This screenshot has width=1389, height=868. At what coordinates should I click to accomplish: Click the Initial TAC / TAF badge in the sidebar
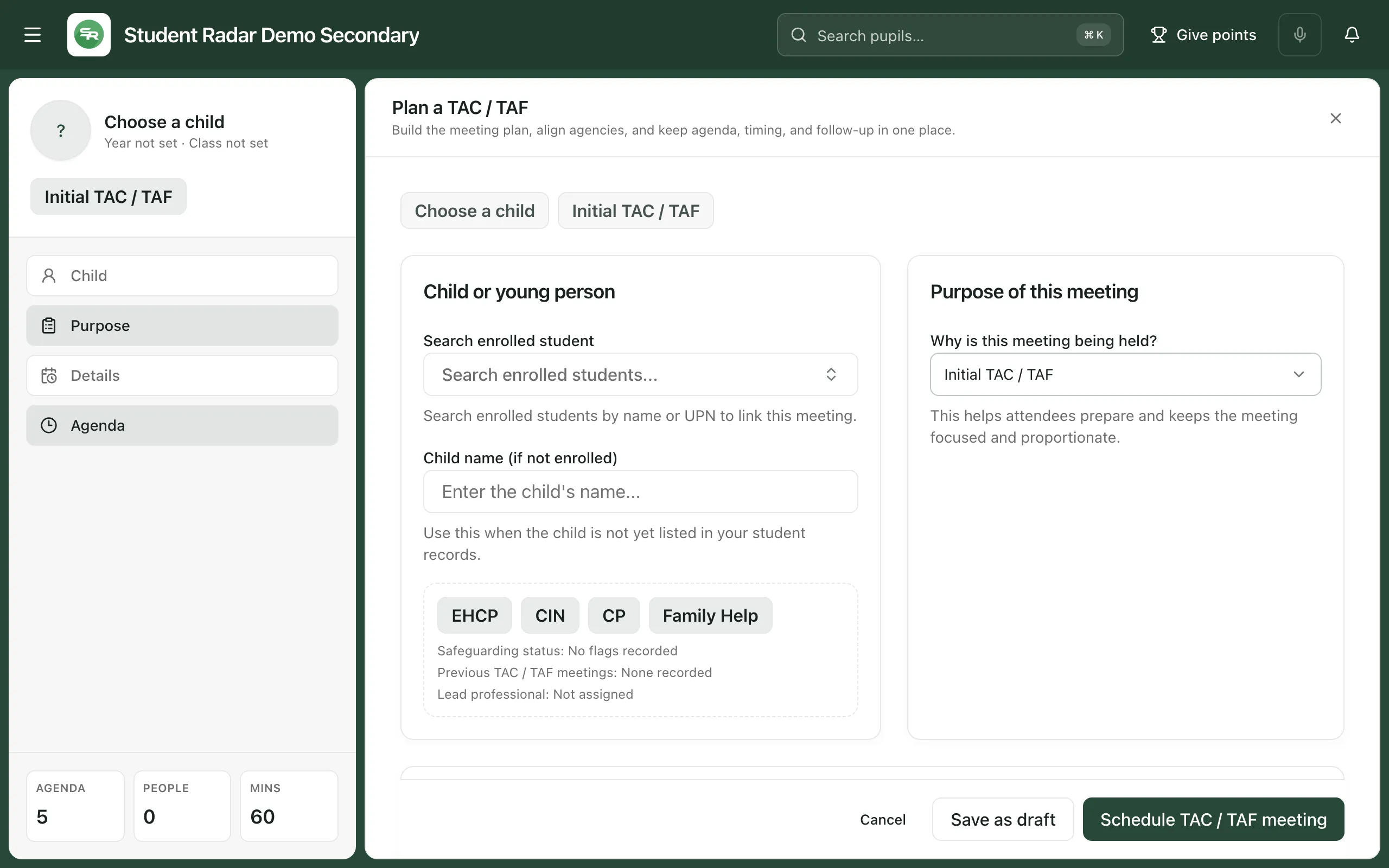[109, 196]
